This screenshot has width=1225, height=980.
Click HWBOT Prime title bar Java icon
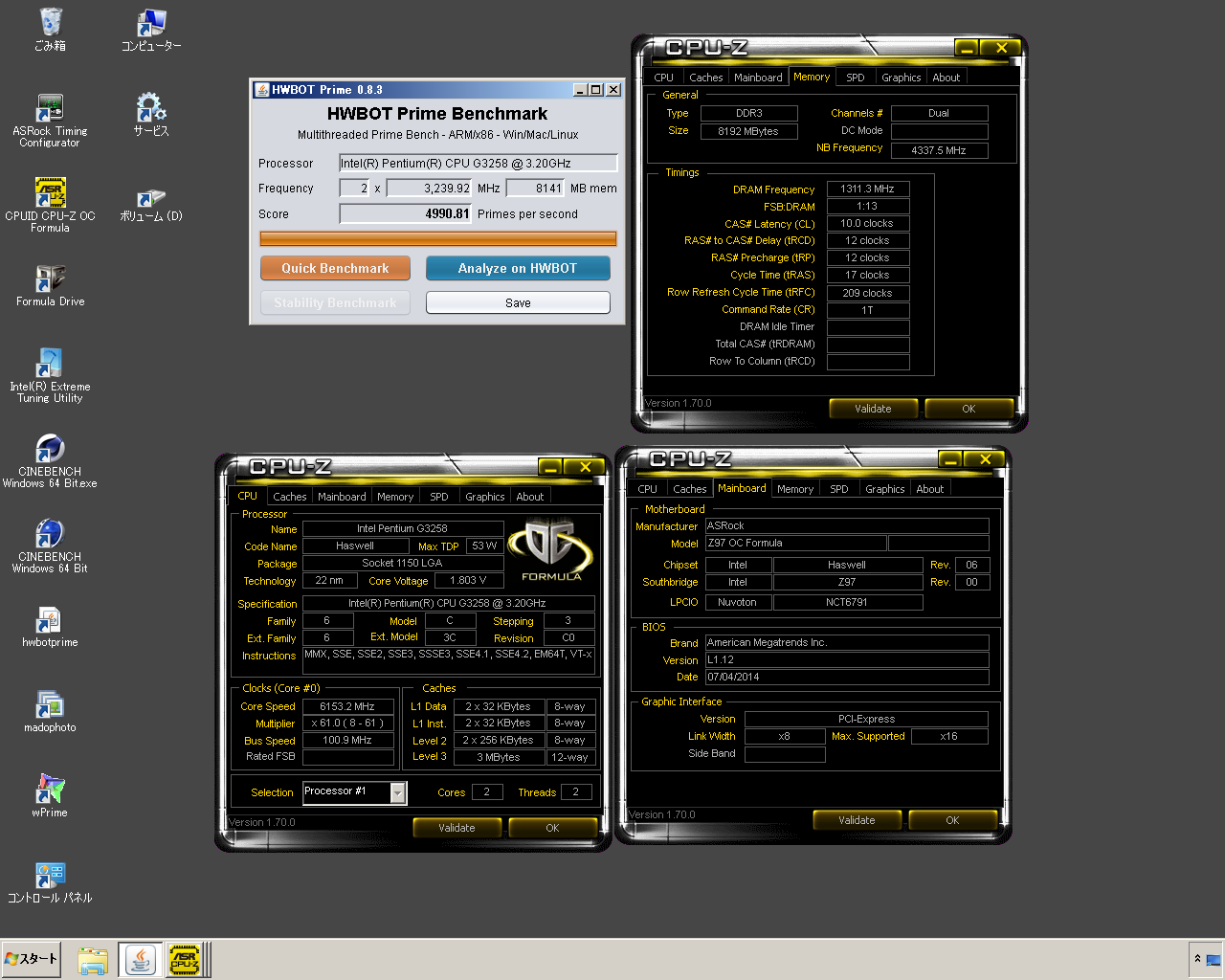(x=261, y=90)
